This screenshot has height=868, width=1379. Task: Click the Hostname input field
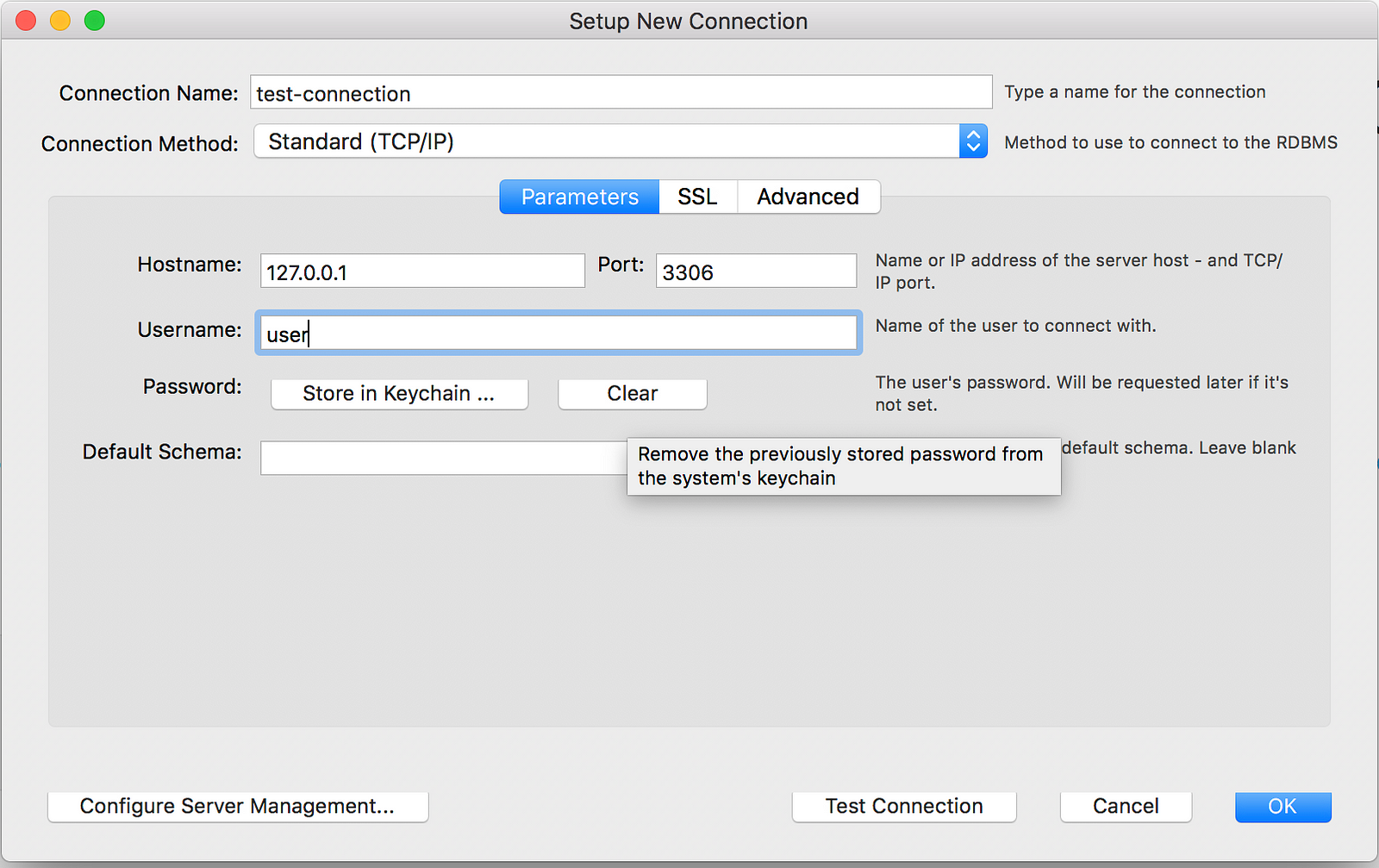pyautogui.click(x=422, y=272)
